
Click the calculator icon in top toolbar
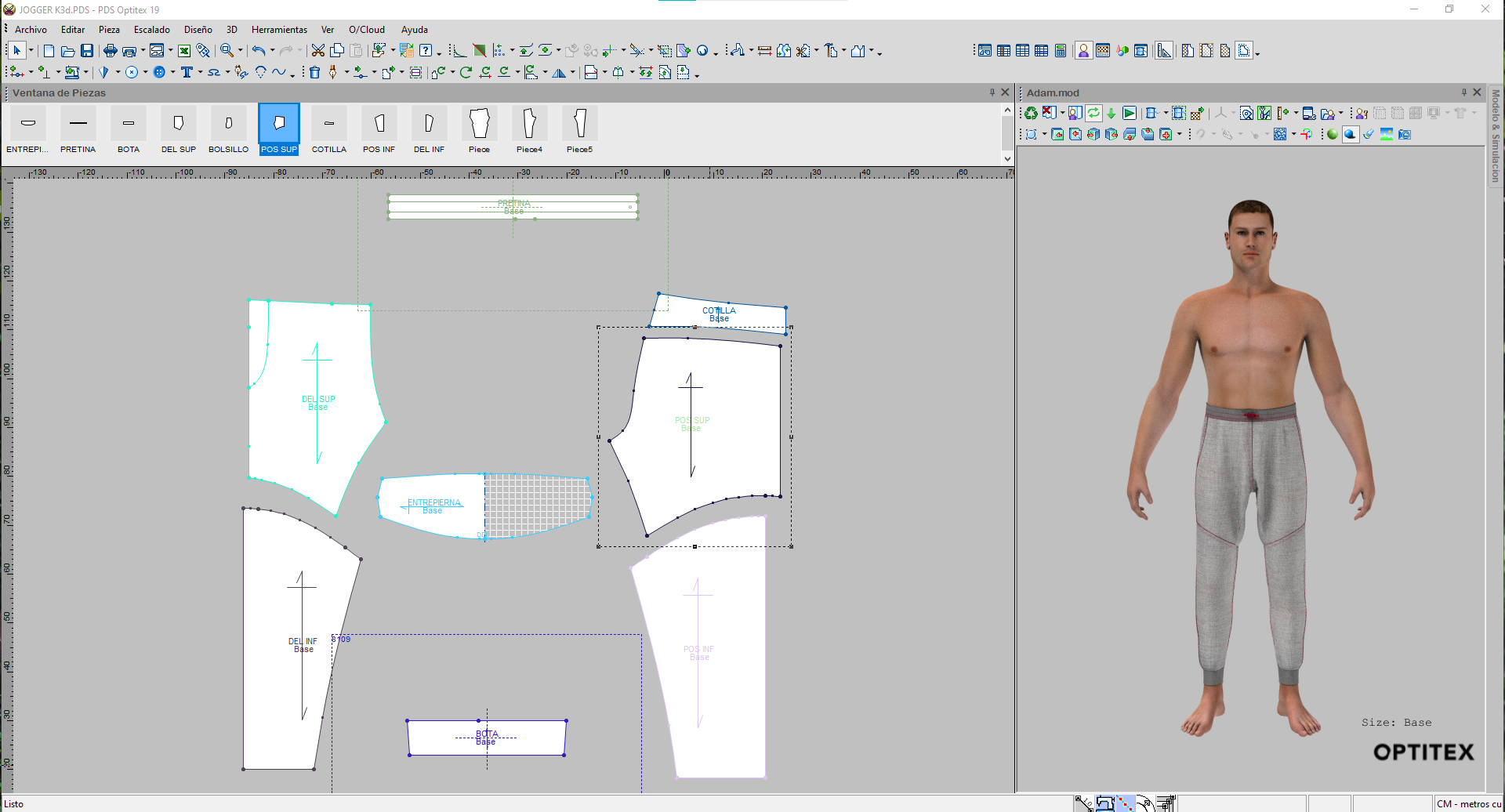(x=1060, y=51)
